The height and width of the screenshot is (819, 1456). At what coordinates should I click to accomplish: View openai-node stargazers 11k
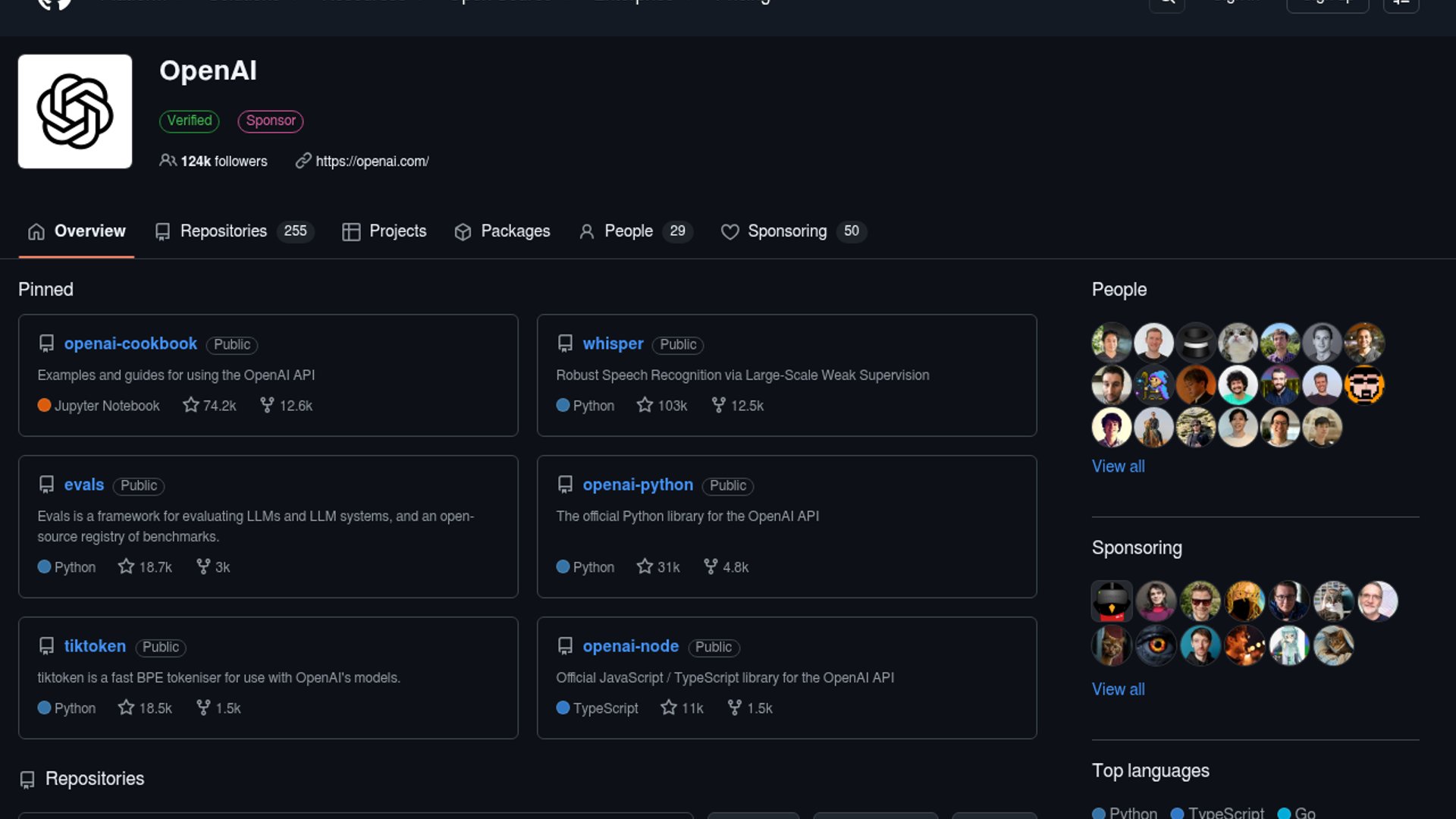coord(682,708)
